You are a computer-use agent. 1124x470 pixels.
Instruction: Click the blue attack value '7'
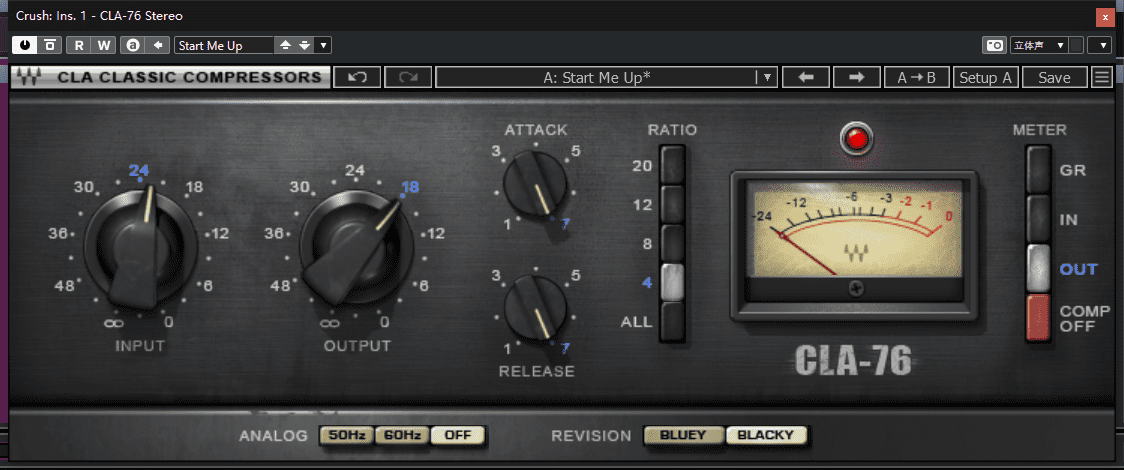click(566, 224)
